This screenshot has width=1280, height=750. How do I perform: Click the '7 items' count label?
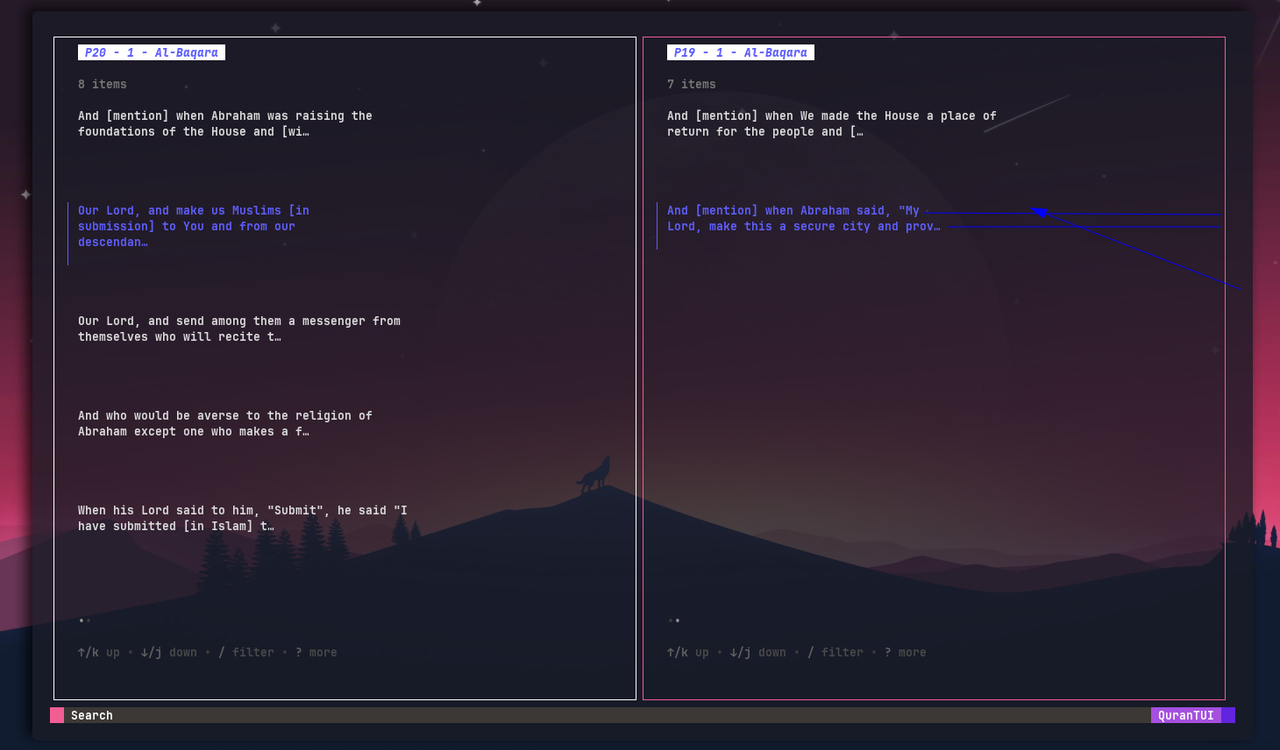(x=692, y=84)
